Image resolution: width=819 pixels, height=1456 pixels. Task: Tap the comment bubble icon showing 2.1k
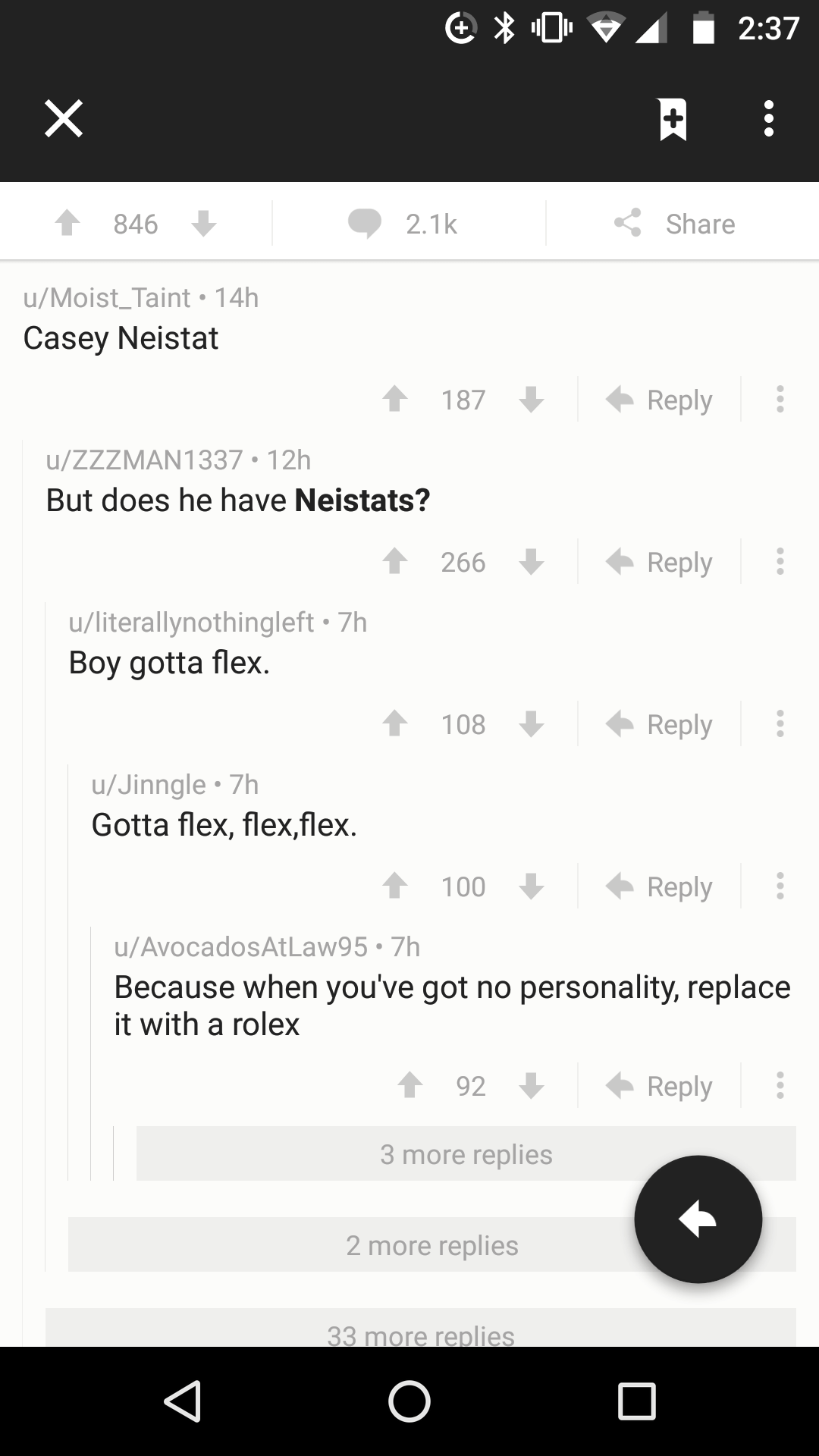(366, 222)
